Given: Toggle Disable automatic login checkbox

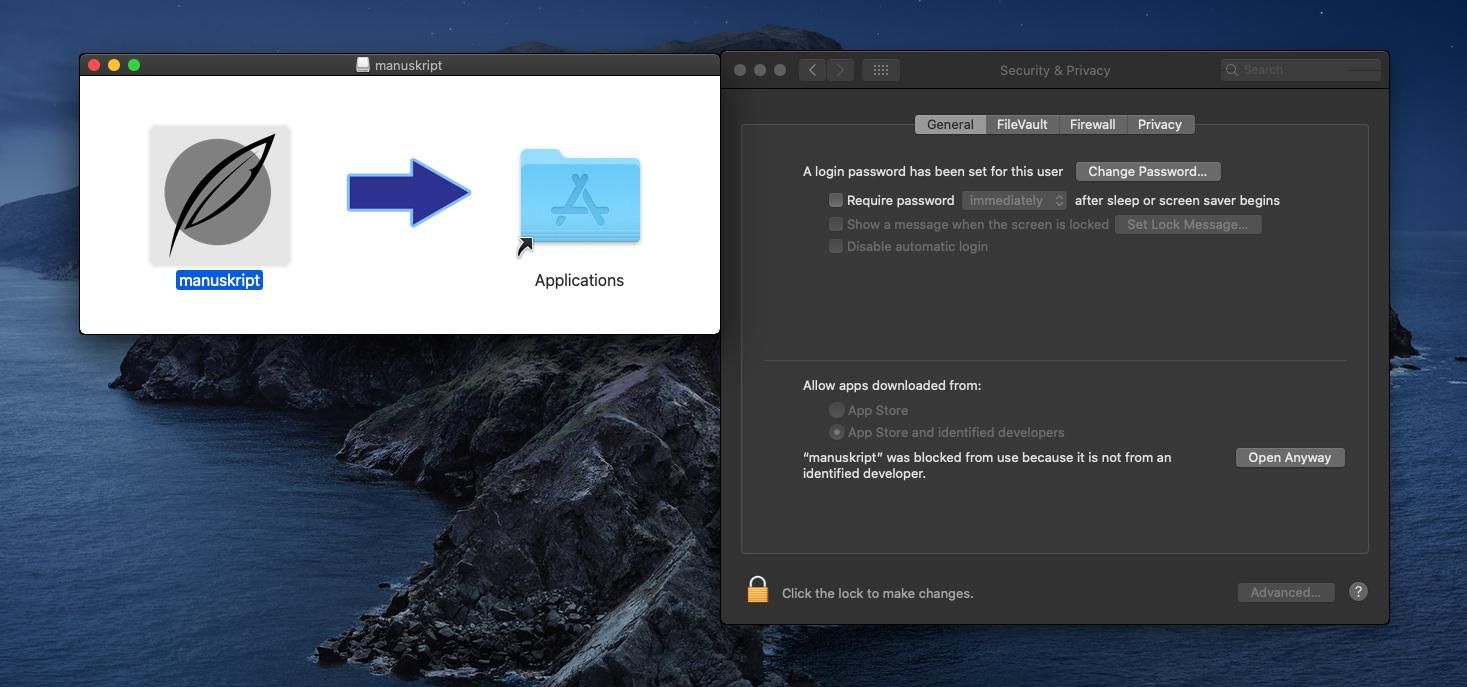Looking at the screenshot, I should point(836,246).
